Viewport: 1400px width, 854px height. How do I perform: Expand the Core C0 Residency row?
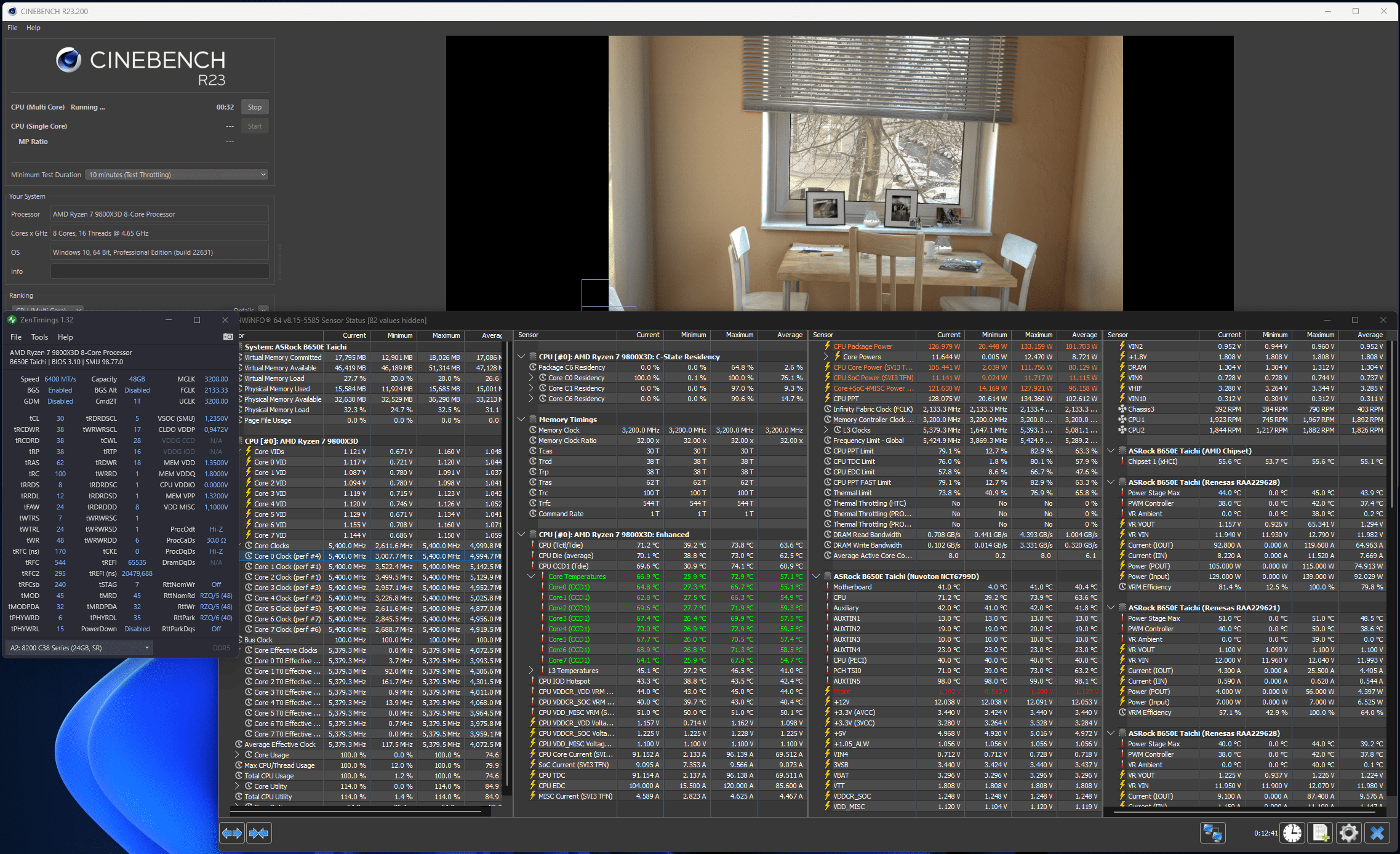[531, 378]
